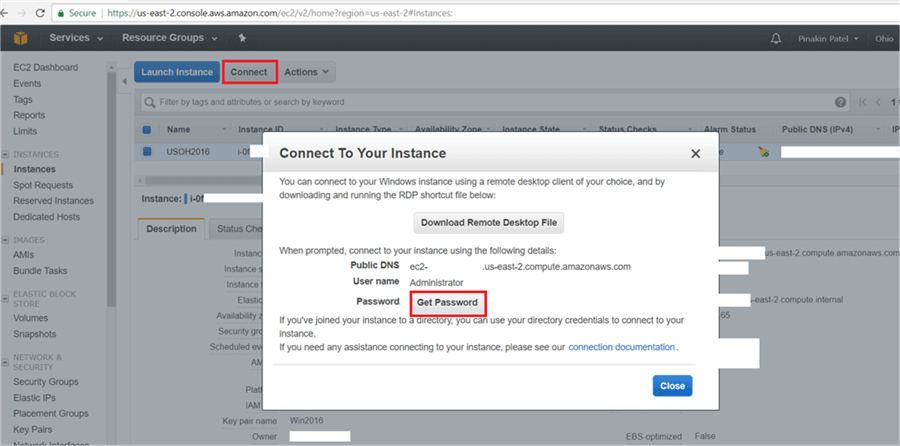Open Snapshots in sidebar
900x446 pixels.
coord(34,334)
